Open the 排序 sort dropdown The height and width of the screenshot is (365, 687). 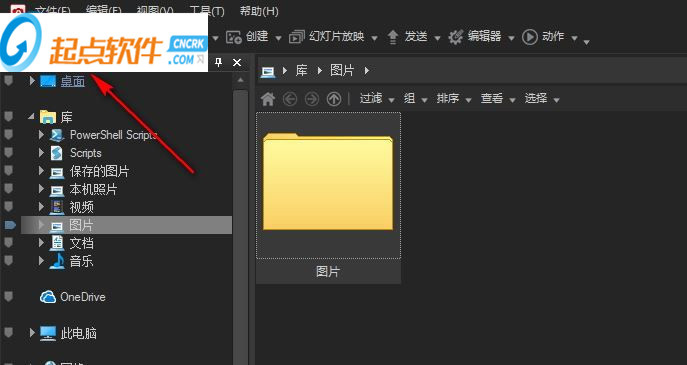coord(454,99)
